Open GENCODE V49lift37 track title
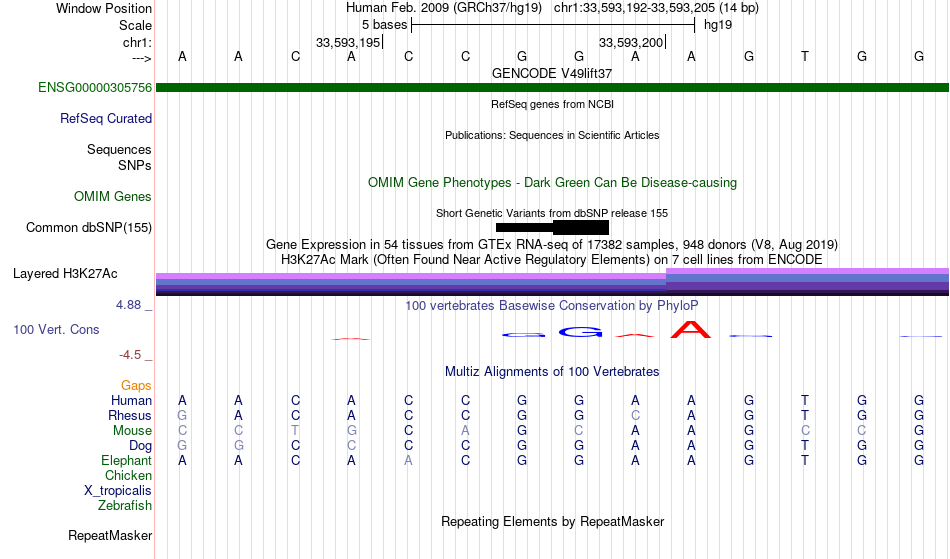 (x=552, y=73)
